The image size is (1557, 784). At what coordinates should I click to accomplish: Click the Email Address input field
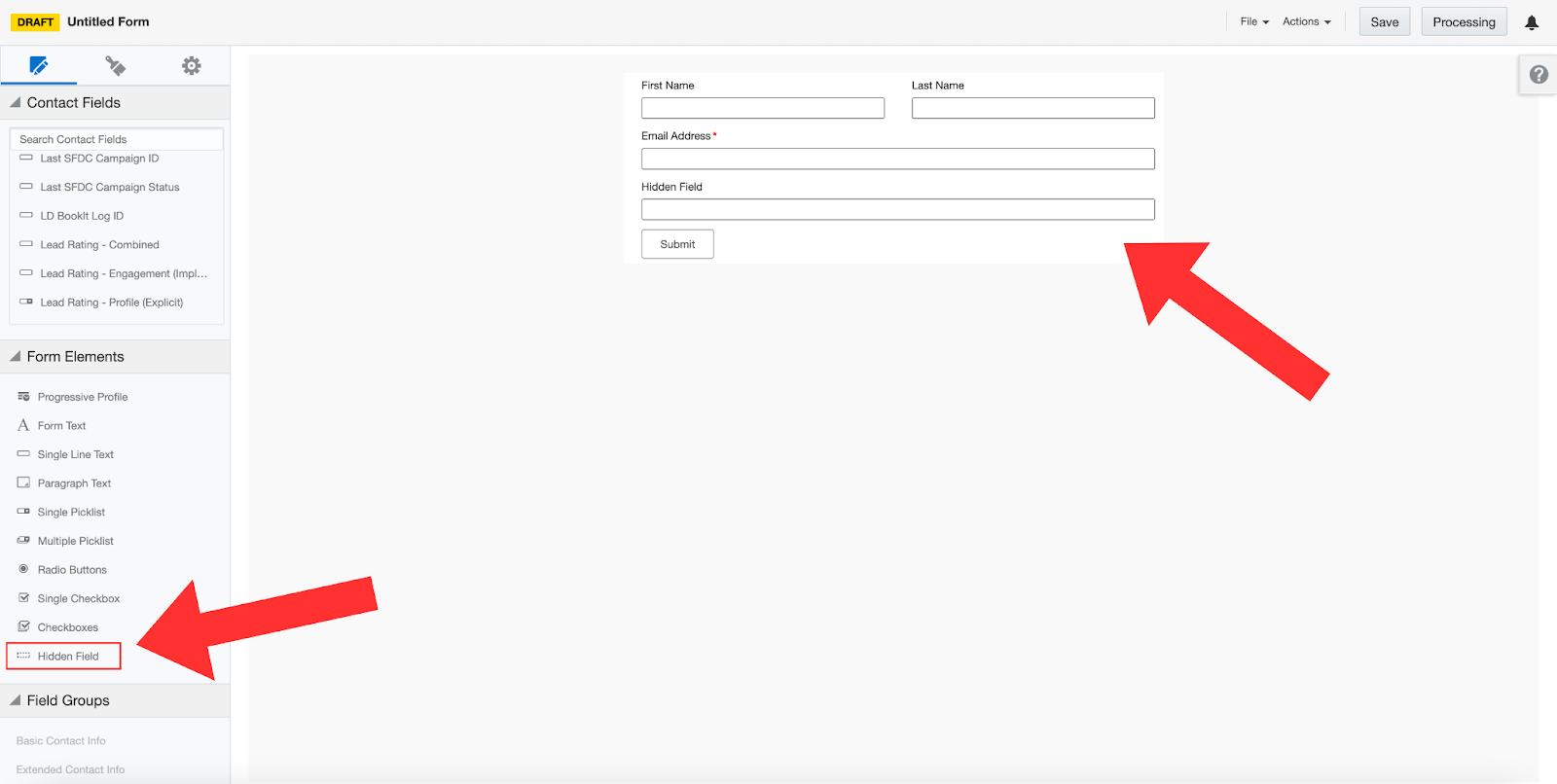click(x=897, y=159)
